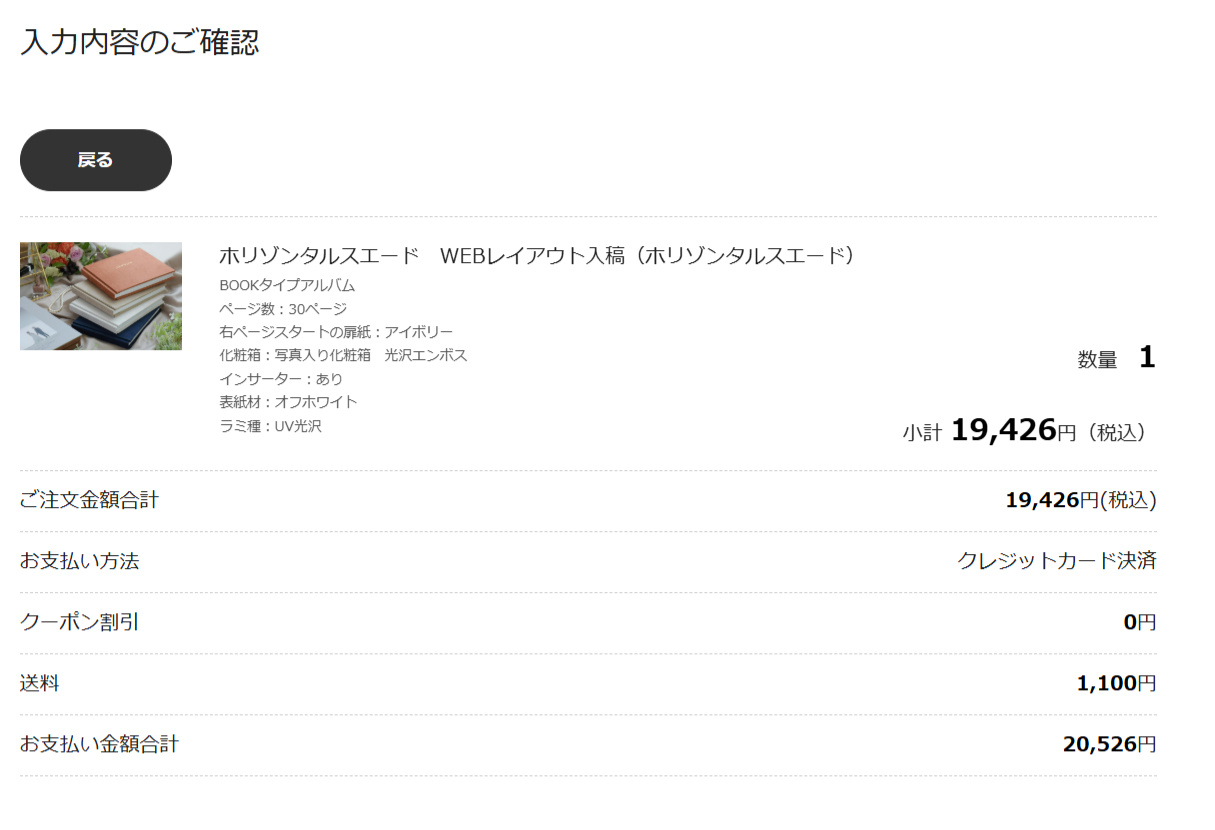Image resolution: width=1215 pixels, height=830 pixels.
Task: Click the お支払い金額合計 row label
Action: 99,745
